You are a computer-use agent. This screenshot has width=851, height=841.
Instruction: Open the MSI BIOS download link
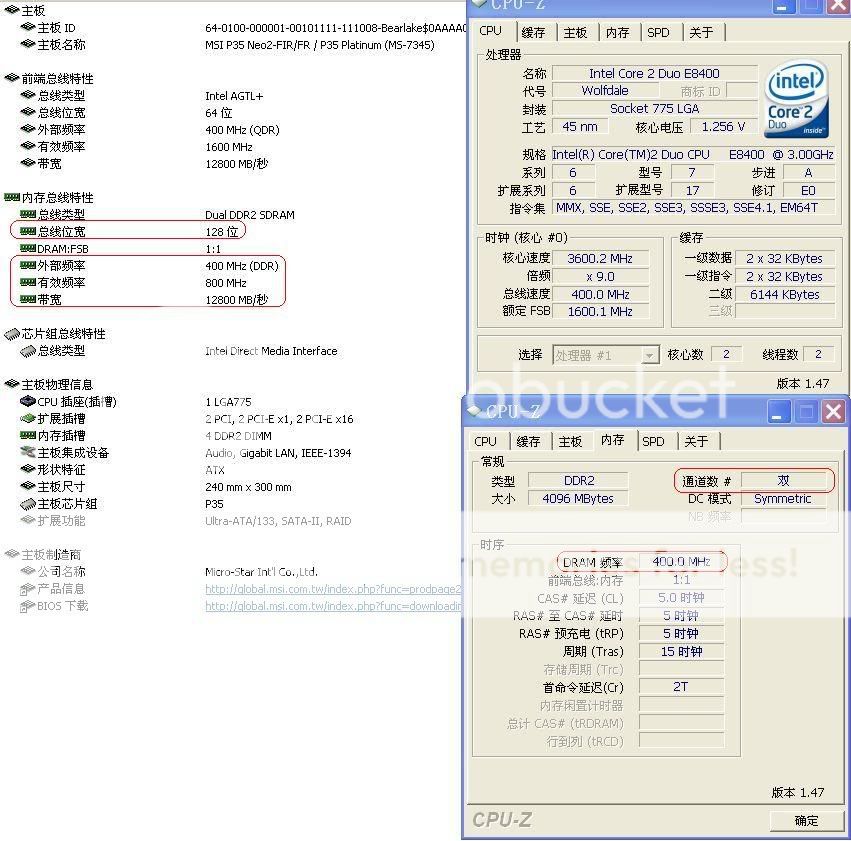[333, 606]
